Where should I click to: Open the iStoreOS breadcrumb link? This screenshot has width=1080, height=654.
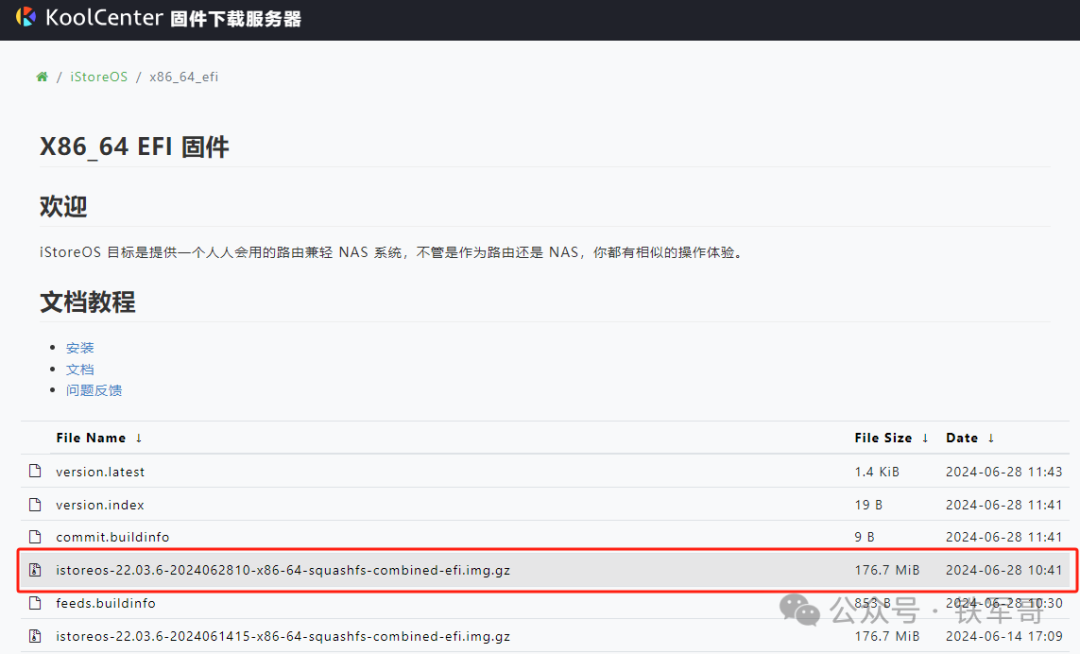coord(98,76)
